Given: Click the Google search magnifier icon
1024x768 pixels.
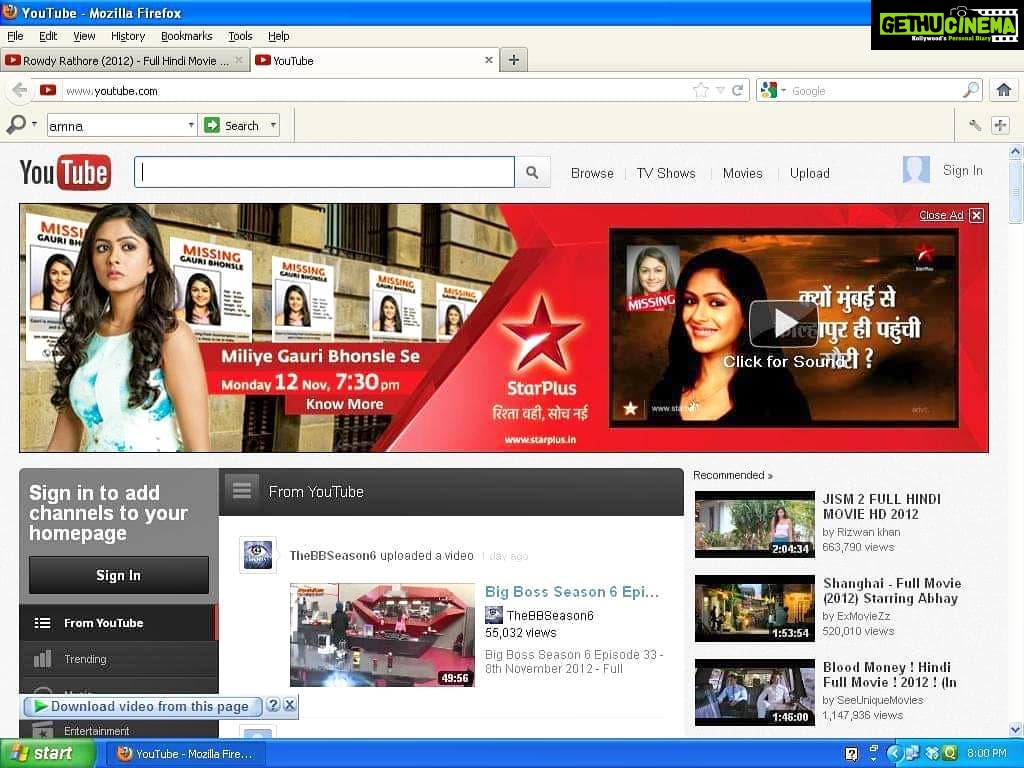Looking at the screenshot, I should [971, 89].
